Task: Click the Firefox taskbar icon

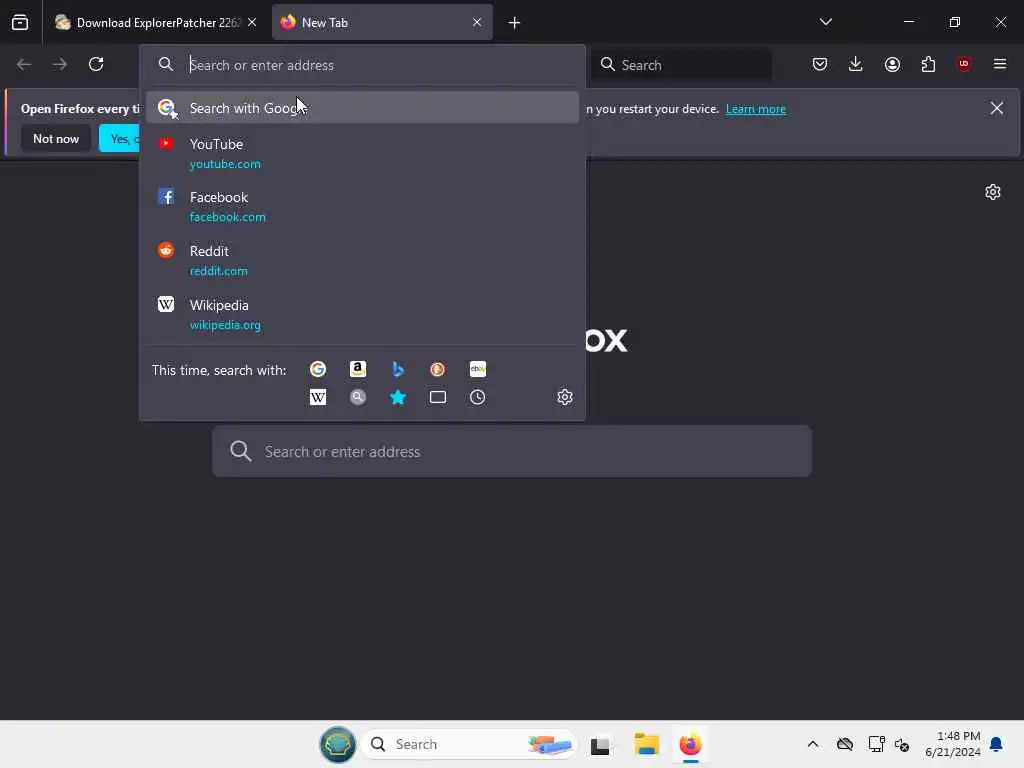Action: (690, 744)
